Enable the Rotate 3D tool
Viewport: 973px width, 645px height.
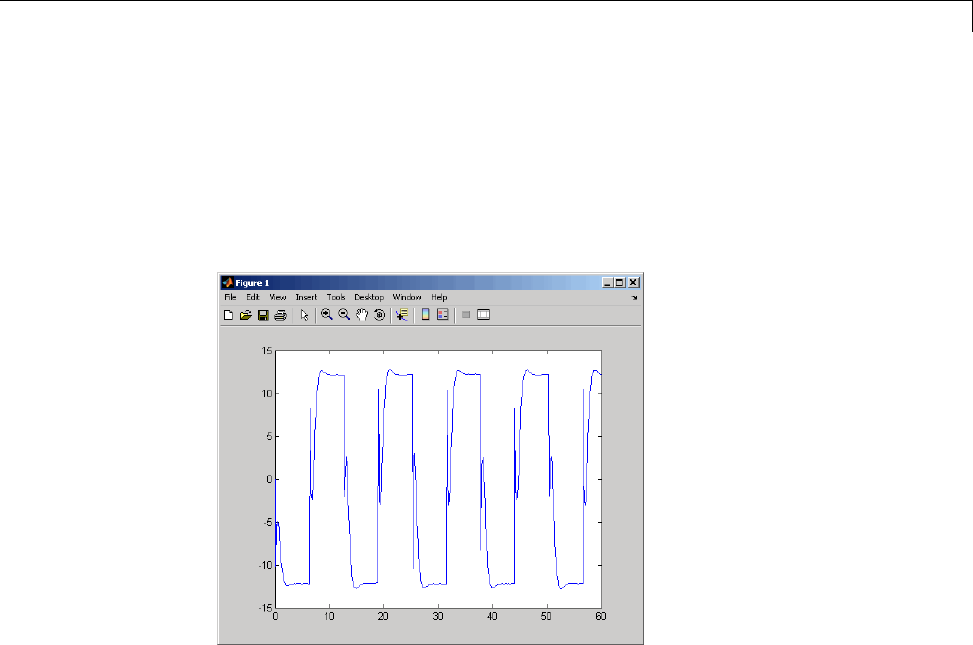380,315
